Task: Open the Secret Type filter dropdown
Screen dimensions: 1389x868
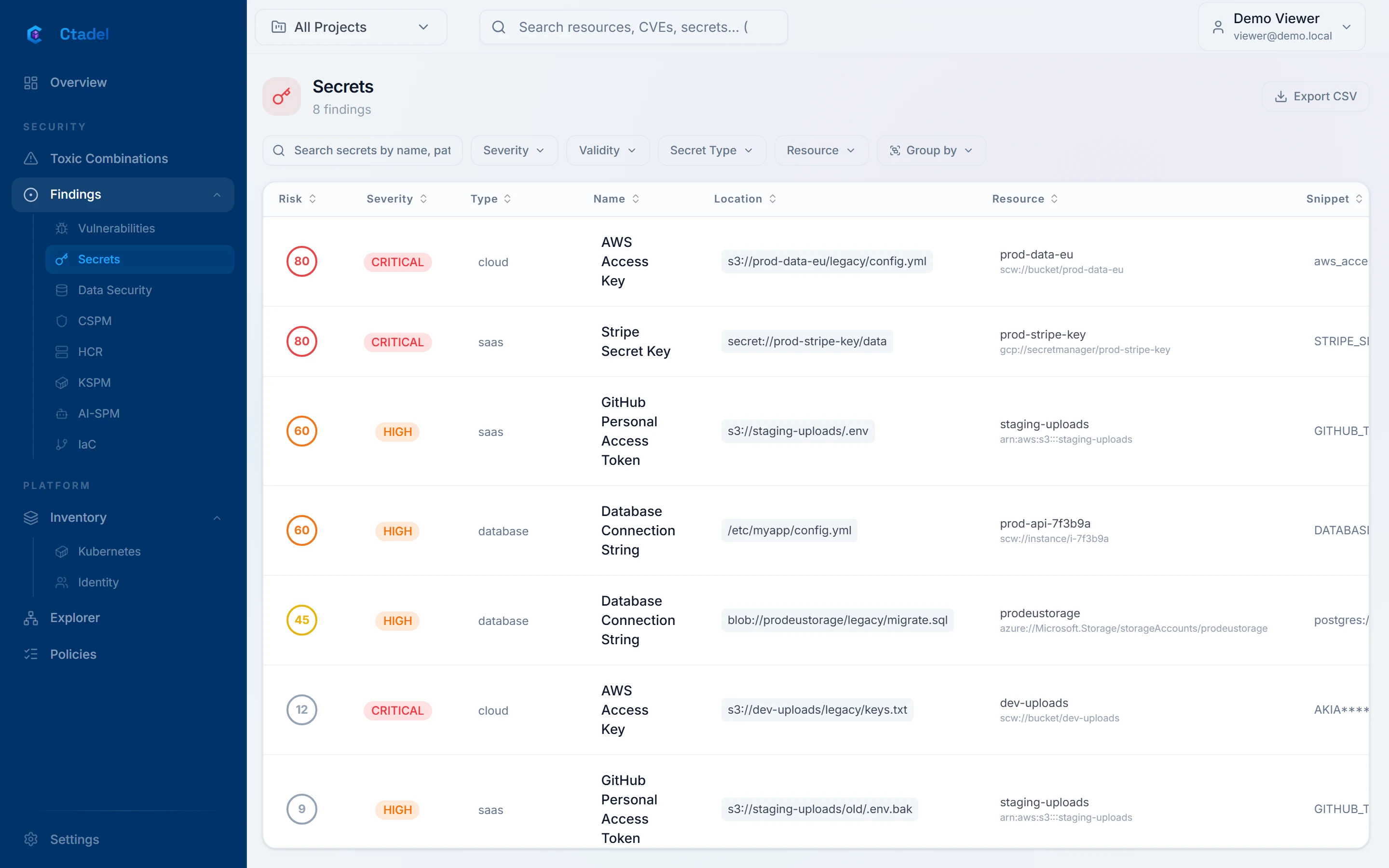Action: point(711,150)
